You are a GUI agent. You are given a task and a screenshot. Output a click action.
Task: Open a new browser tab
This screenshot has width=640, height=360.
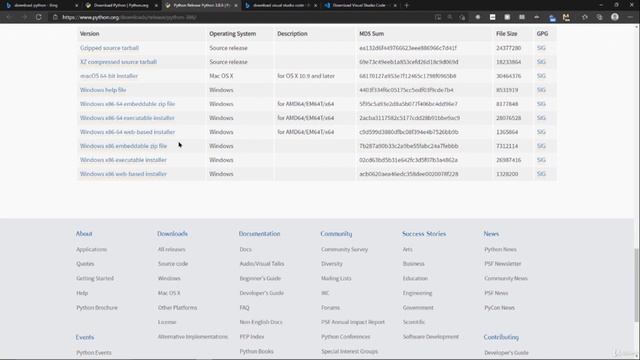(x=407, y=5)
